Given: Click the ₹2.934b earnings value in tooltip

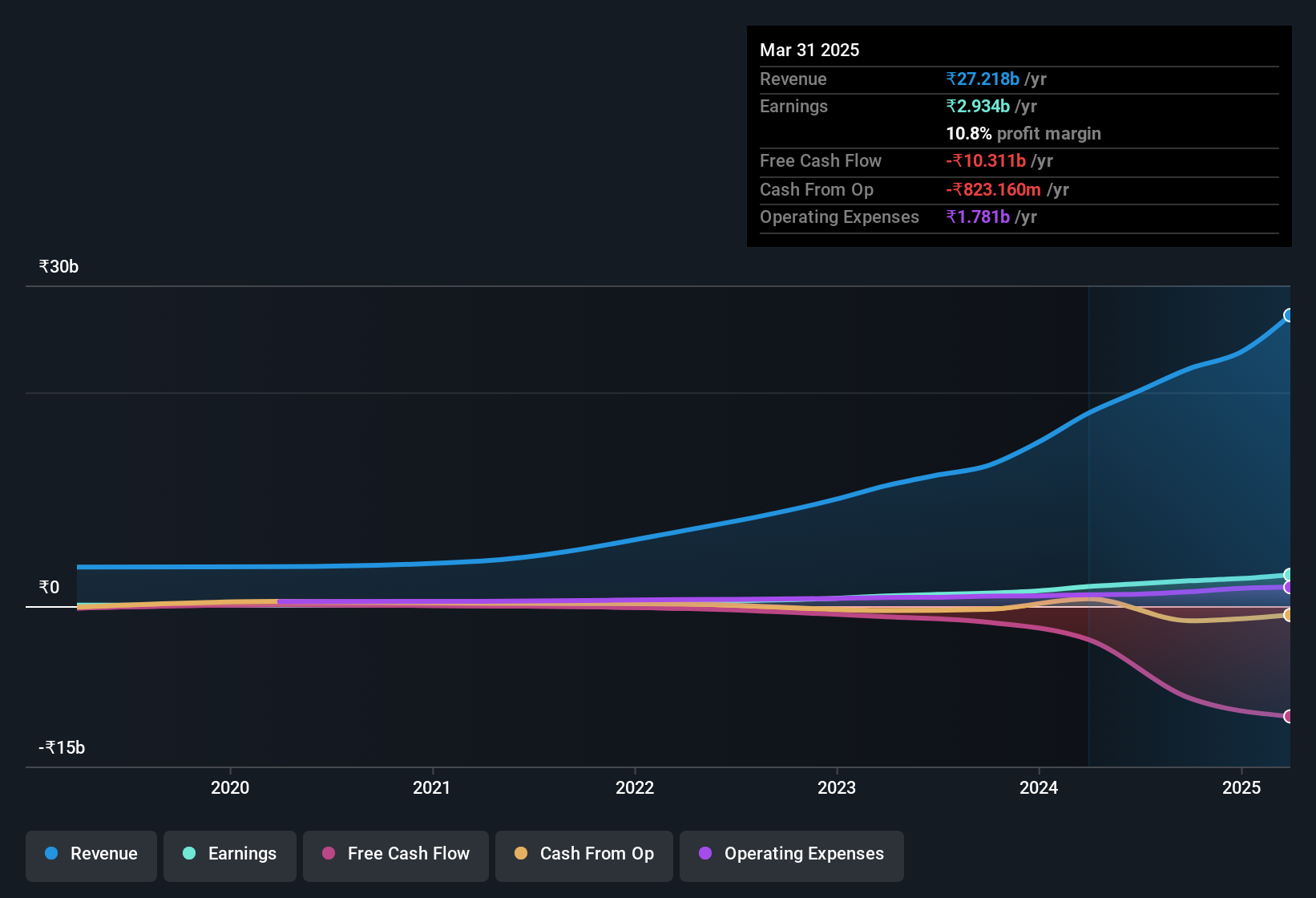Looking at the screenshot, I should point(978,106).
